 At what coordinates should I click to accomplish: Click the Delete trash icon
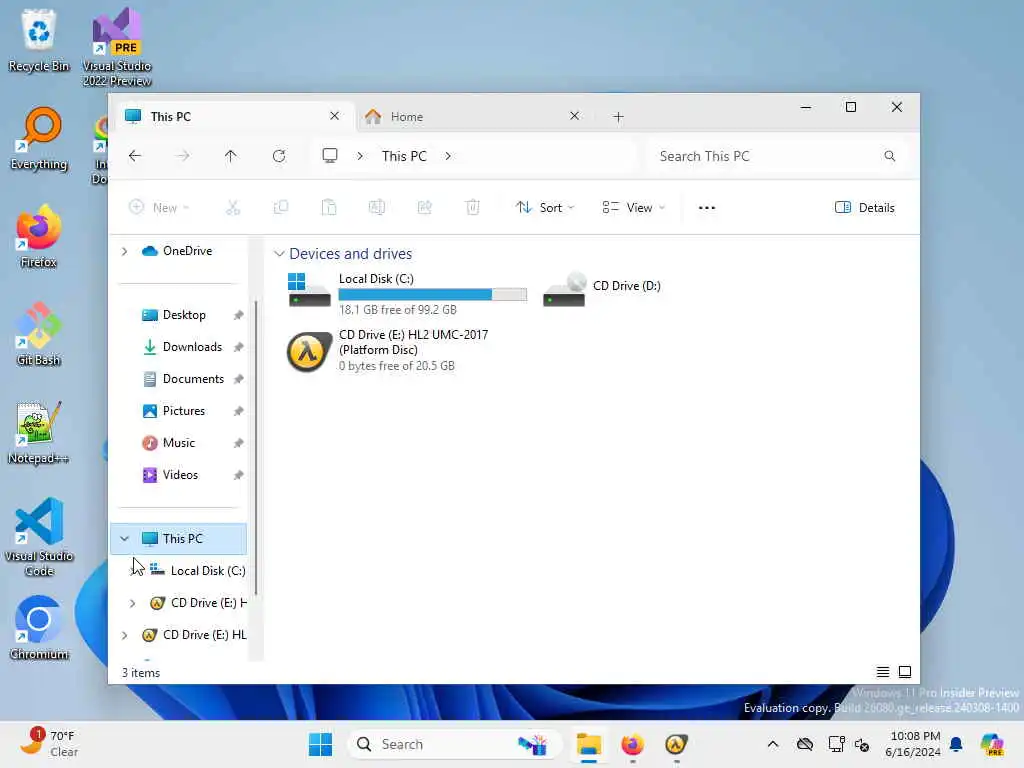click(x=472, y=208)
